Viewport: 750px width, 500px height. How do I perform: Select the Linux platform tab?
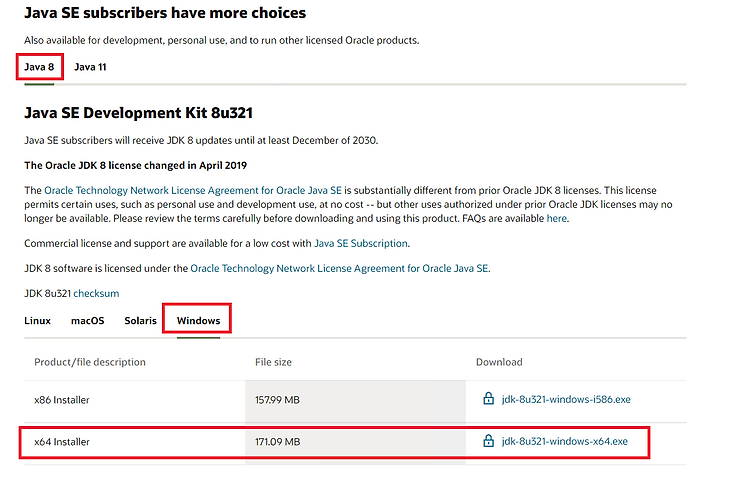37,321
